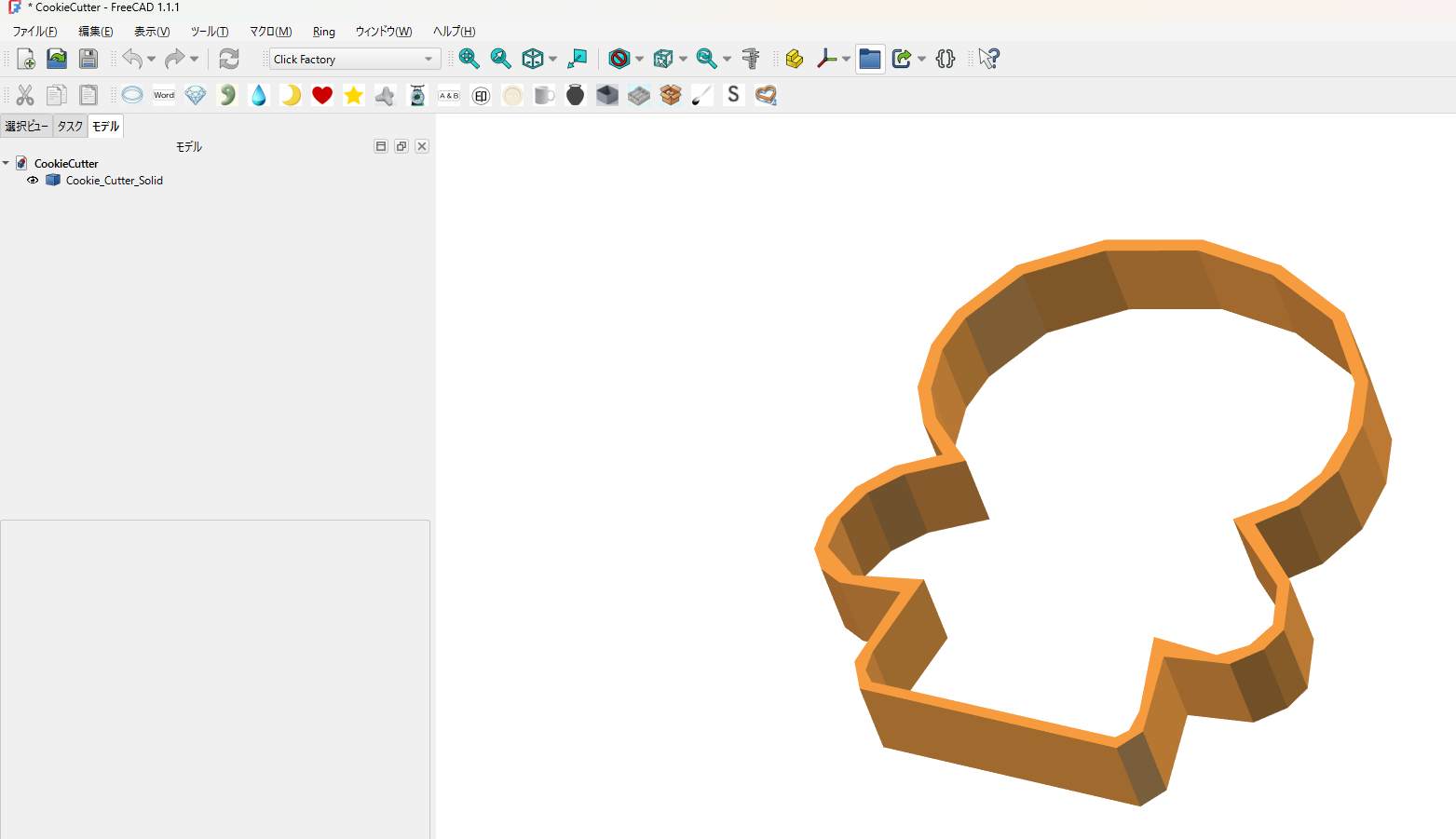Image resolution: width=1456 pixels, height=839 pixels.
Task: Click the Refresh recompute button
Action: point(229,59)
